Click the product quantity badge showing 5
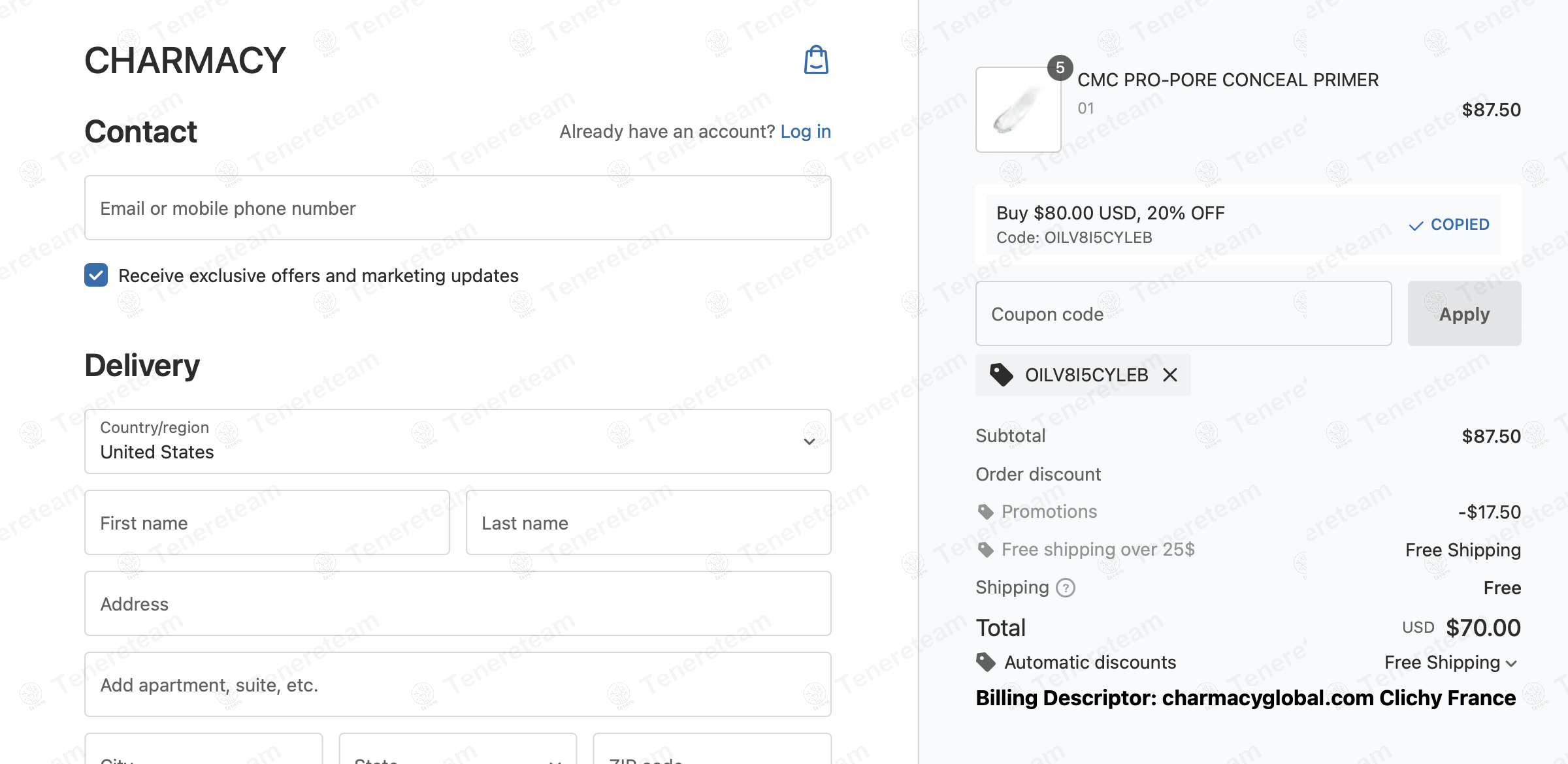The image size is (1568, 764). tap(1060, 68)
